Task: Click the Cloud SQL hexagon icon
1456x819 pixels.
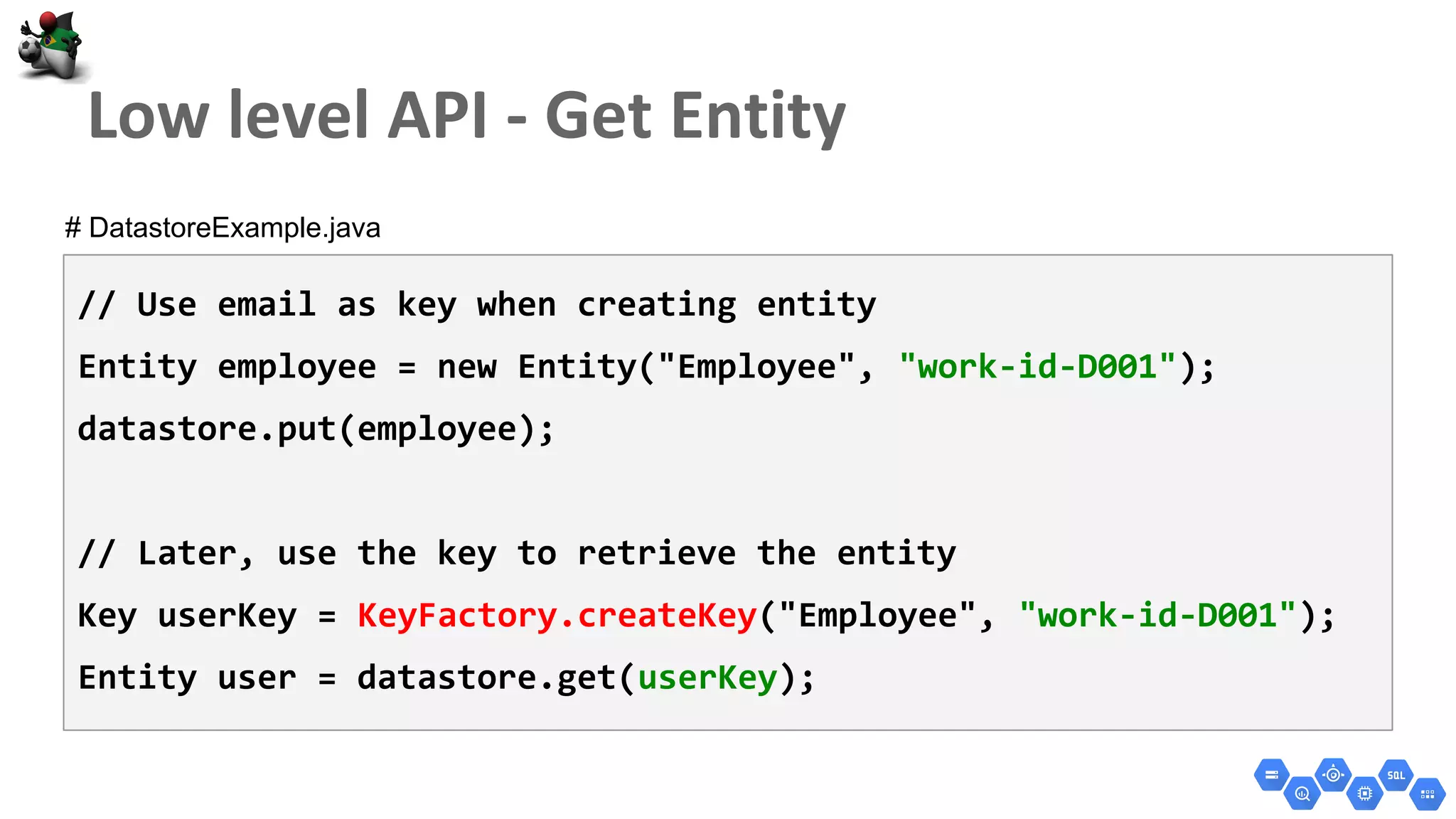Action: [x=1396, y=775]
